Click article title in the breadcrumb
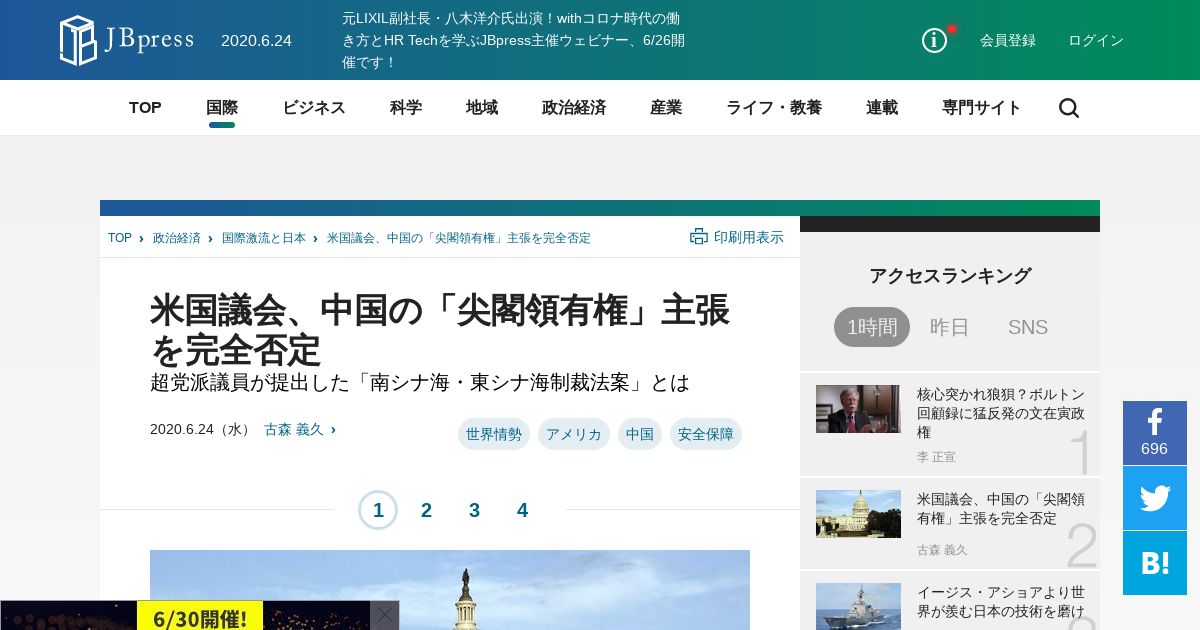The width and height of the screenshot is (1200, 630). coord(459,238)
